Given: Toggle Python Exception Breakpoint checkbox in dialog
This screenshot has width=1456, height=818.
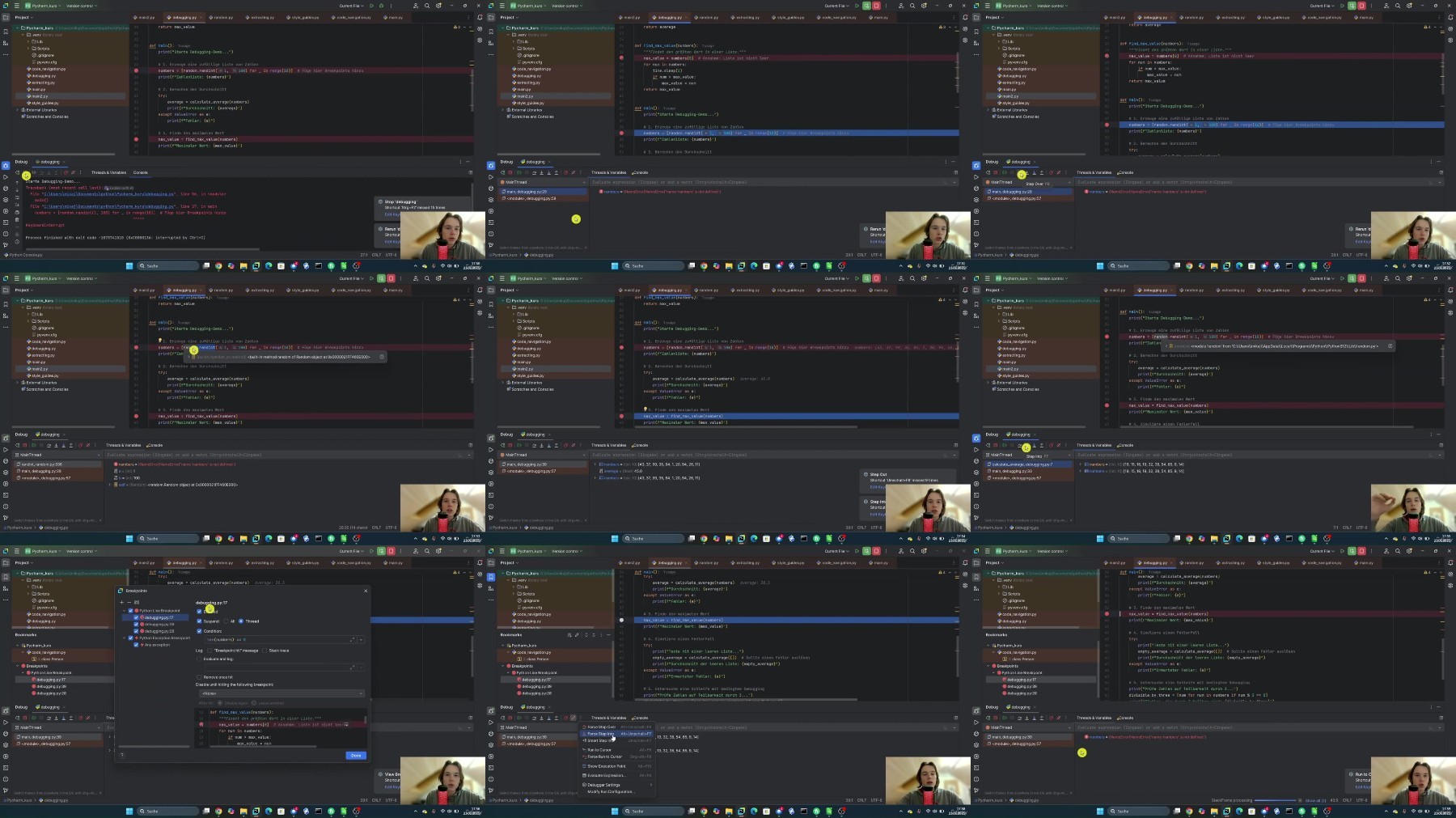Looking at the screenshot, I should pos(130,638).
